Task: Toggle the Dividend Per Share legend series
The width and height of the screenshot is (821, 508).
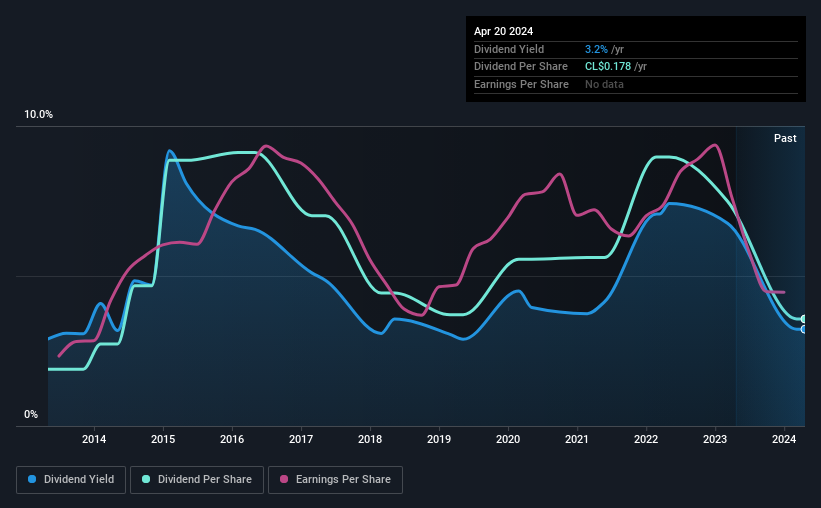Action: [x=197, y=480]
